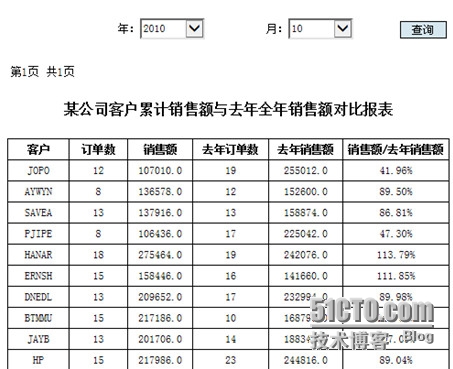The image size is (453, 369).
Task: Click the 去年销售额 column header
Action: [x=305, y=149]
